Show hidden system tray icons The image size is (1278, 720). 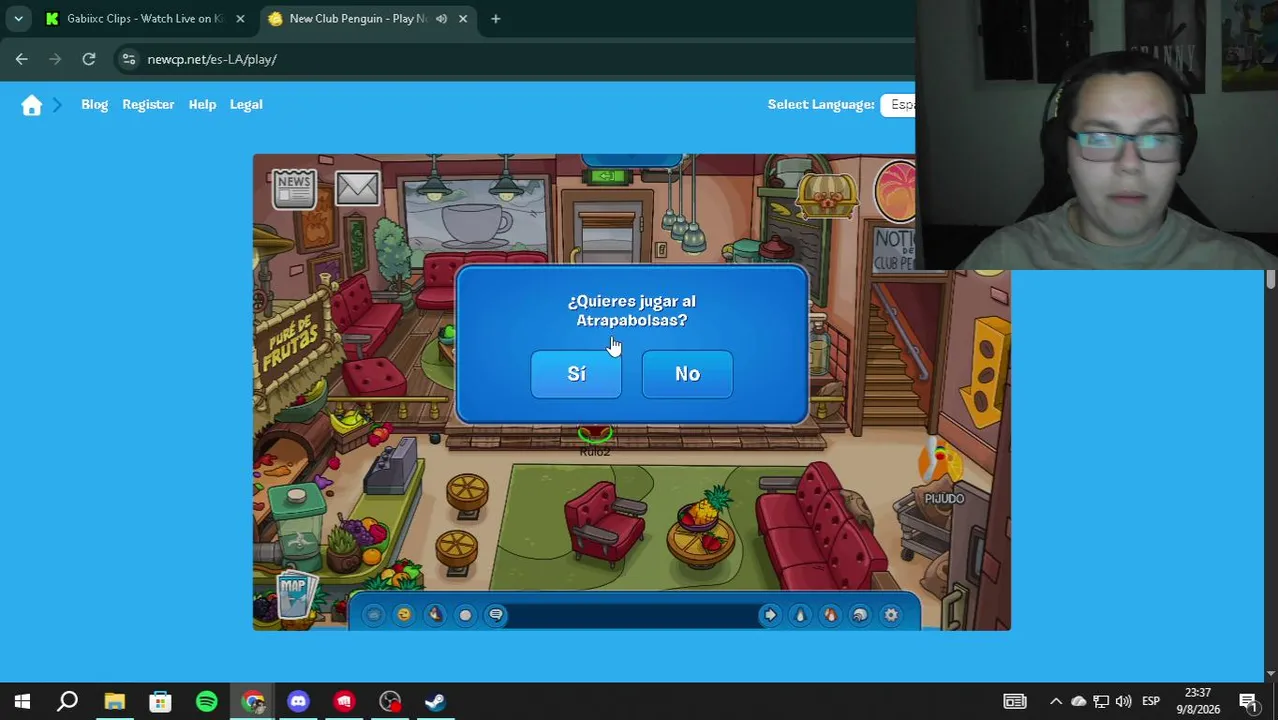click(x=1056, y=701)
